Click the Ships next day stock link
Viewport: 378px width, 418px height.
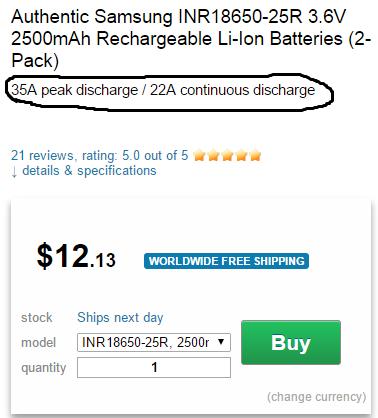coord(120,318)
